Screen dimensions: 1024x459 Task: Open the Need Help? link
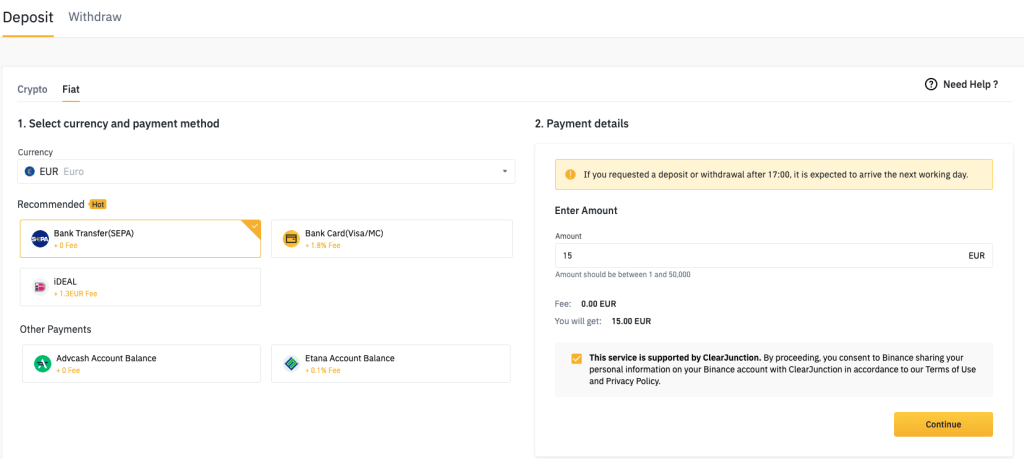point(970,85)
